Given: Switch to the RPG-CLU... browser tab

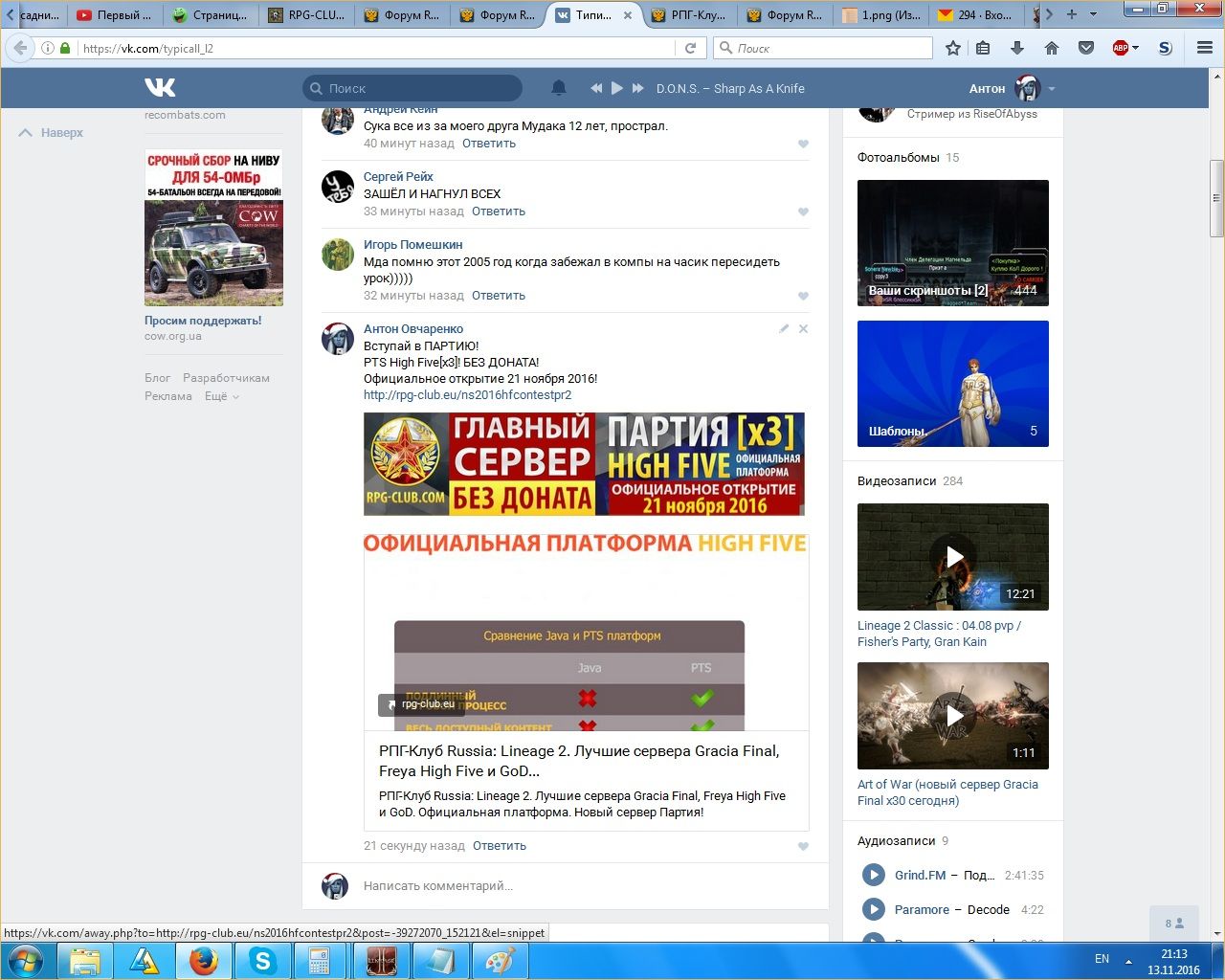Looking at the screenshot, I should click(306, 15).
